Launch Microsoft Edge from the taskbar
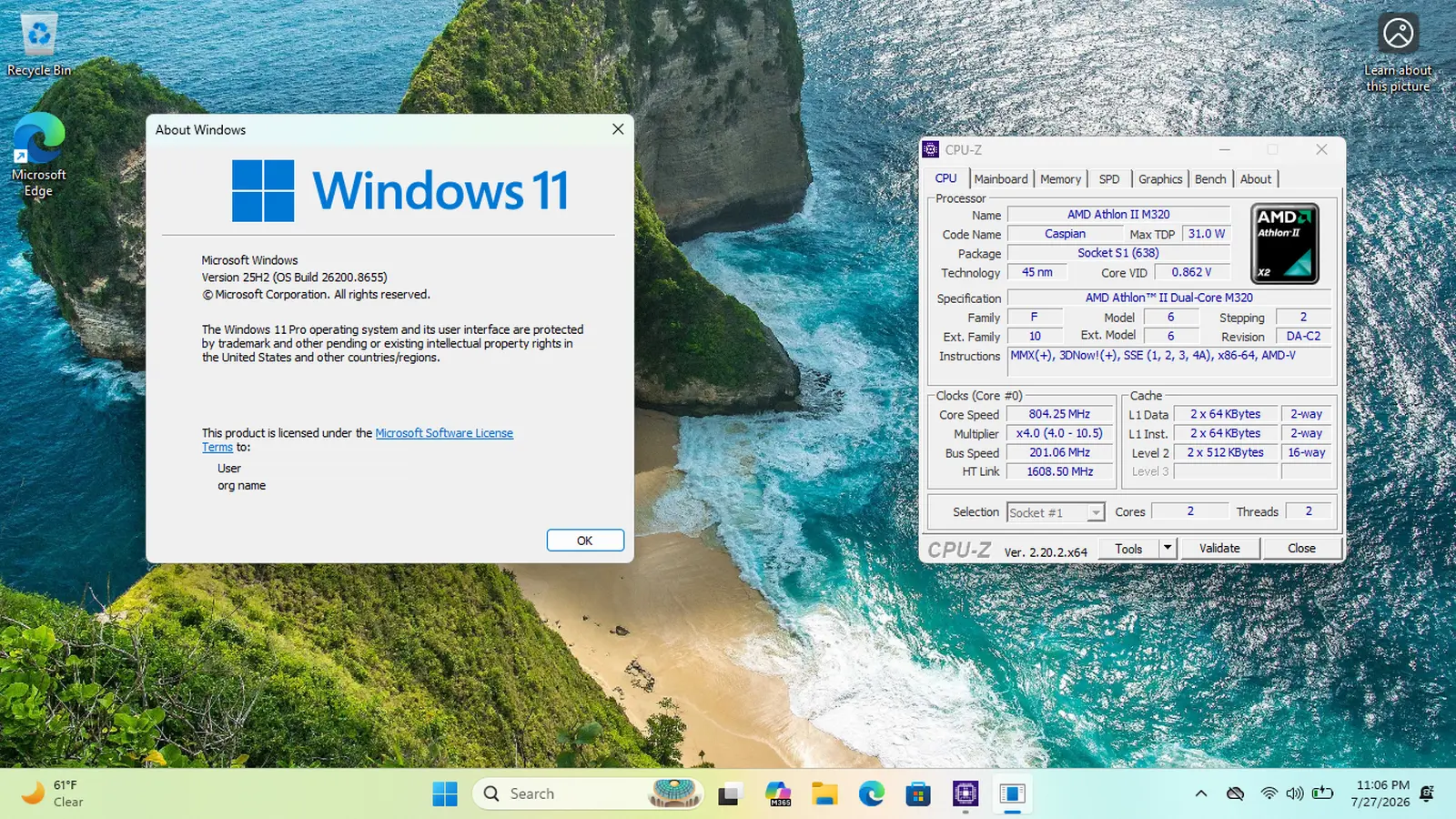Viewport: 1456px width, 819px height. (x=872, y=794)
